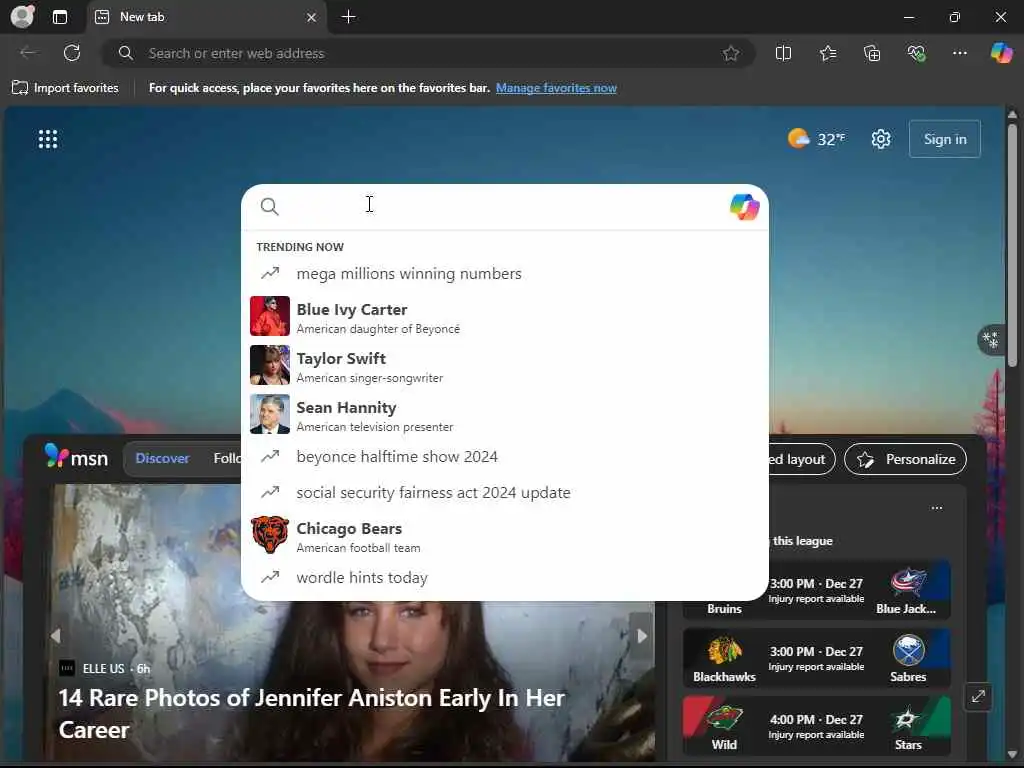This screenshot has width=1024, height=768.
Task: Select social security fairness act suggestion
Action: coord(504,492)
